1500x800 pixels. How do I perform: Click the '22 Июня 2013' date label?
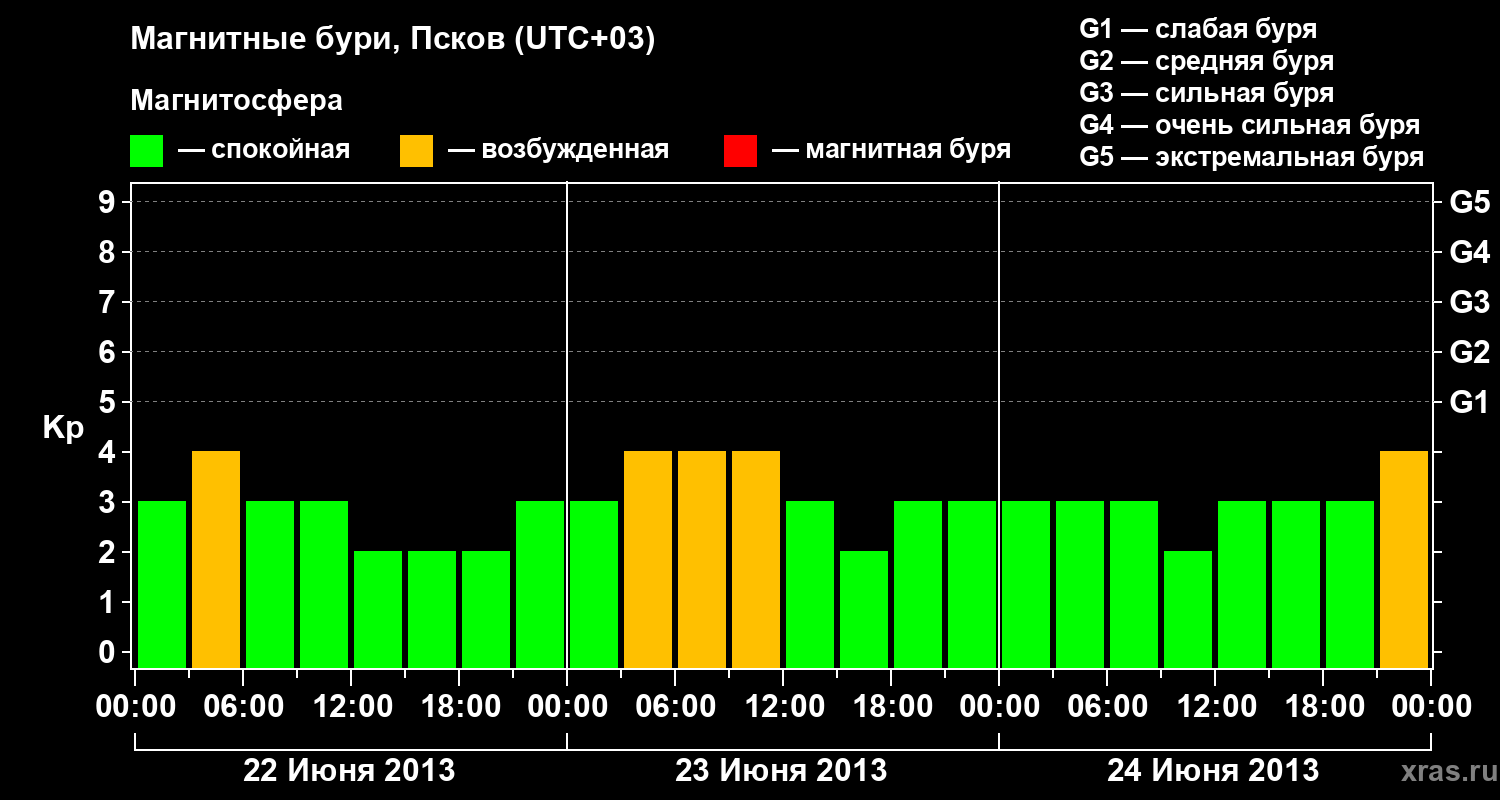click(350, 771)
